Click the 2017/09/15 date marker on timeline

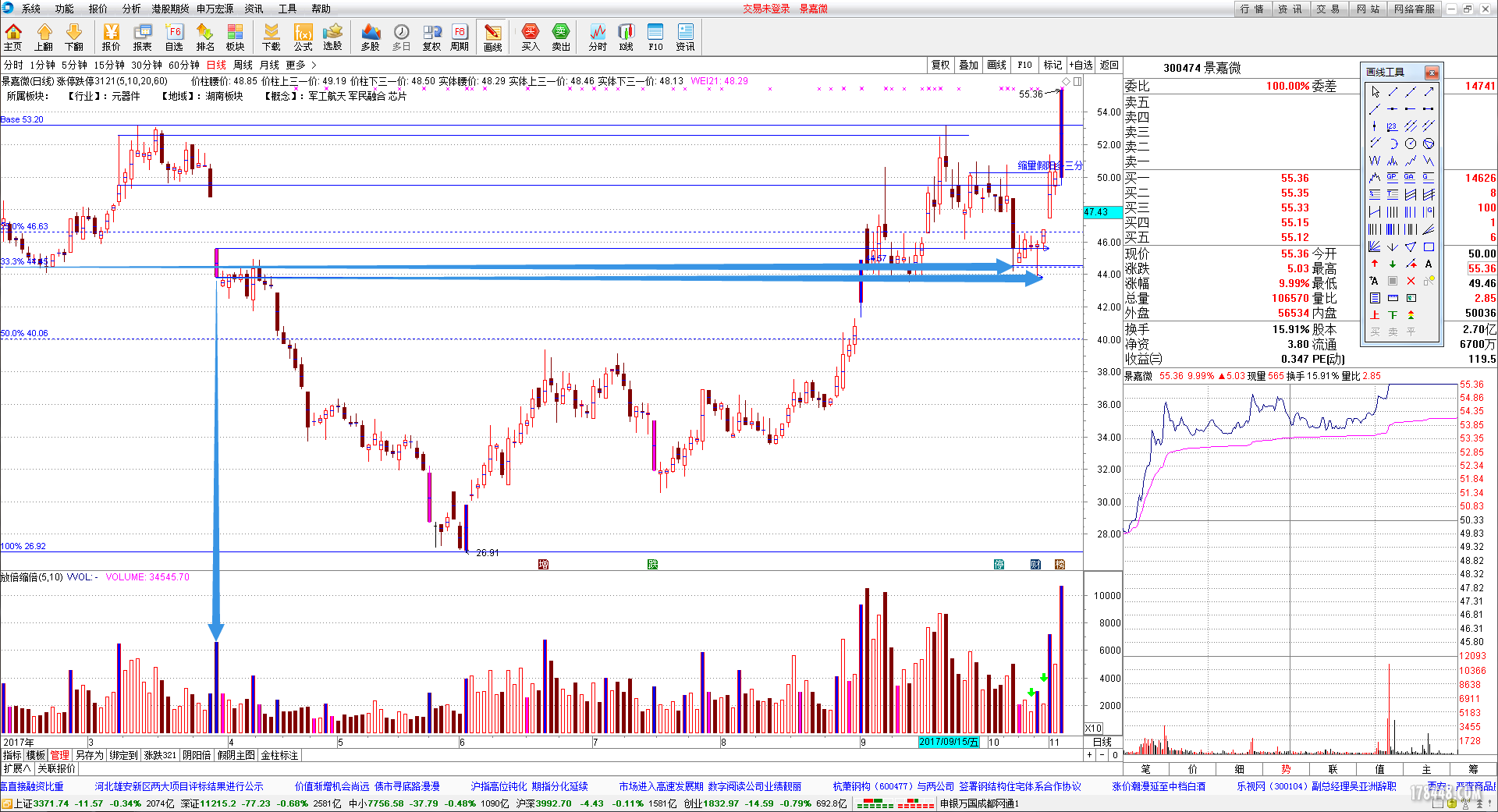949,742
